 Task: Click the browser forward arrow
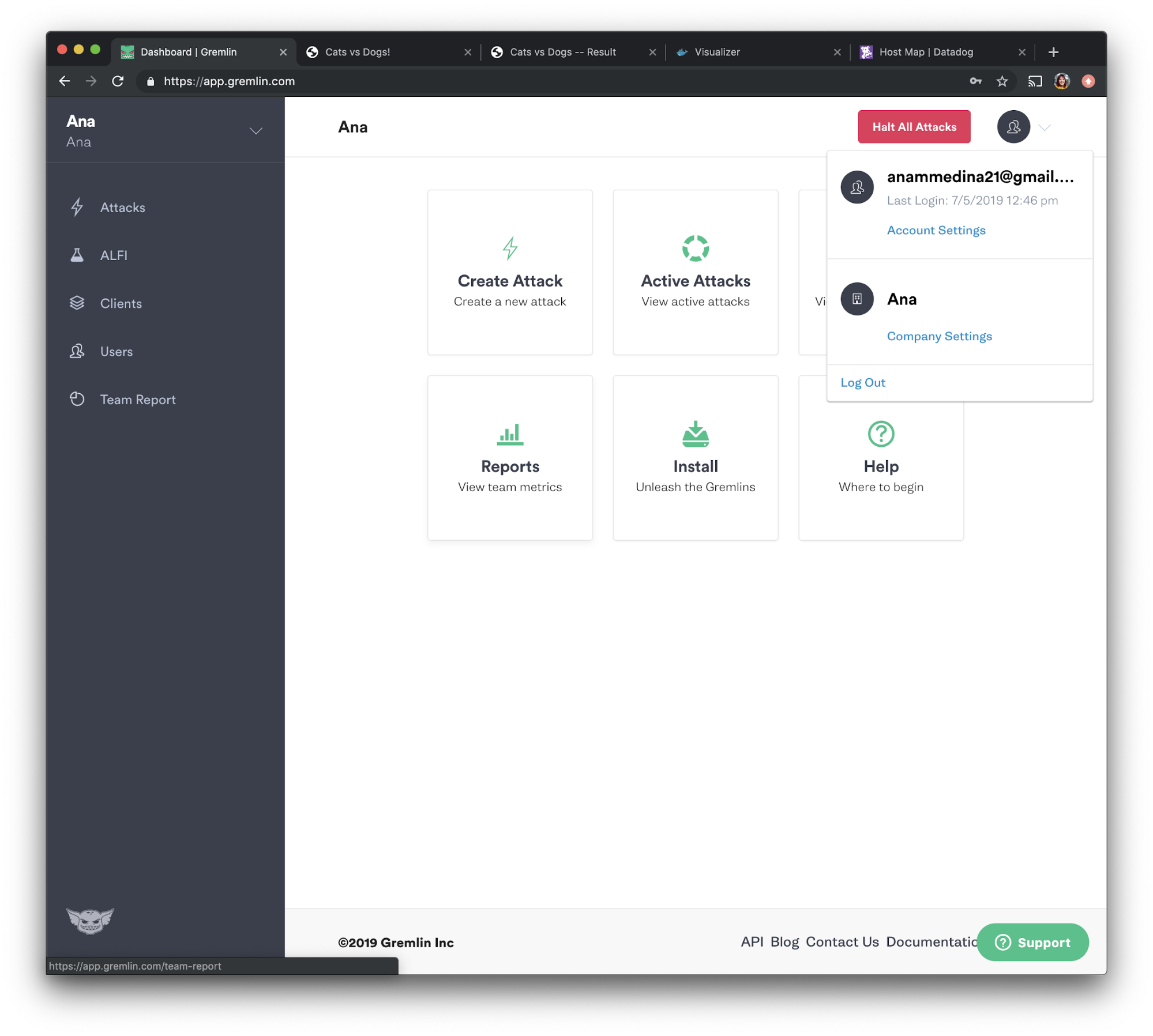(x=91, y=81)
